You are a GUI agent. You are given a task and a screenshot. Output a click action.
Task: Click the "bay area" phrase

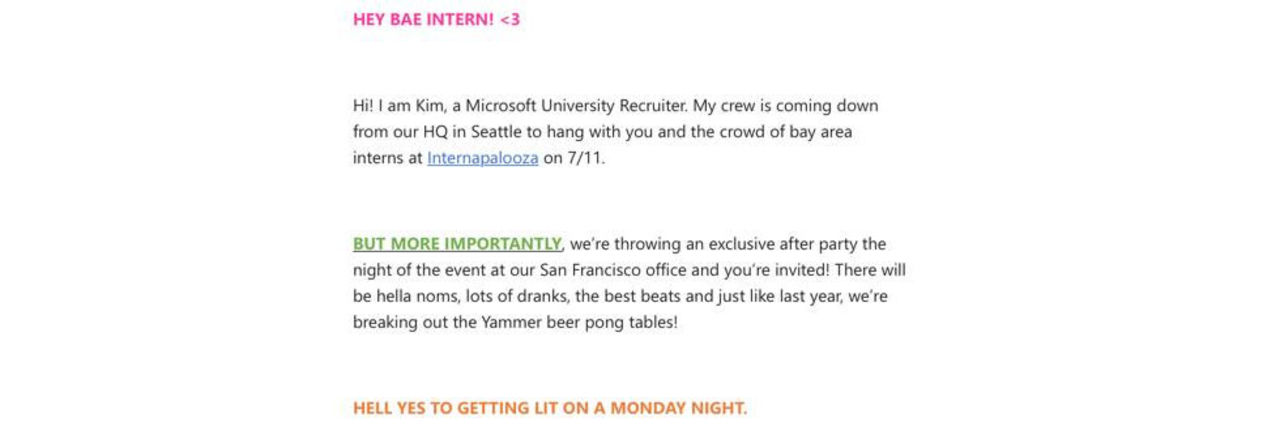(x=821, y=132)
